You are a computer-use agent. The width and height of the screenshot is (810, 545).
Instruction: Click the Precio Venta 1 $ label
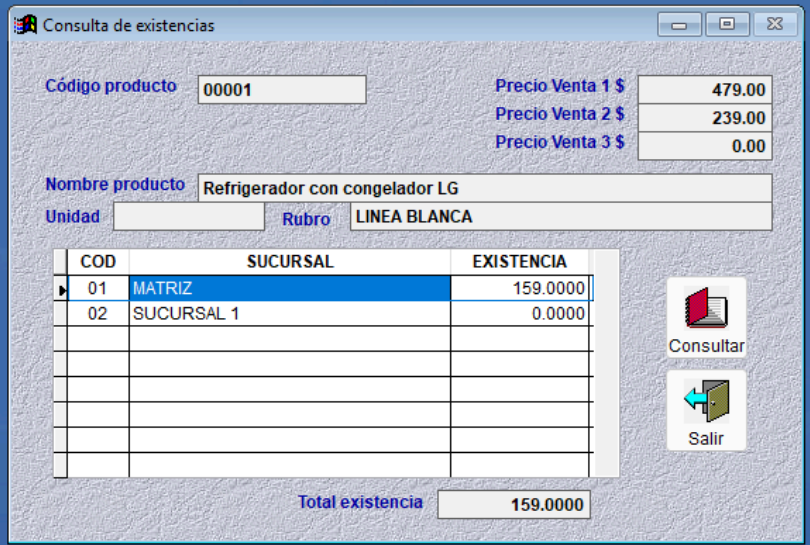(560, 86)
